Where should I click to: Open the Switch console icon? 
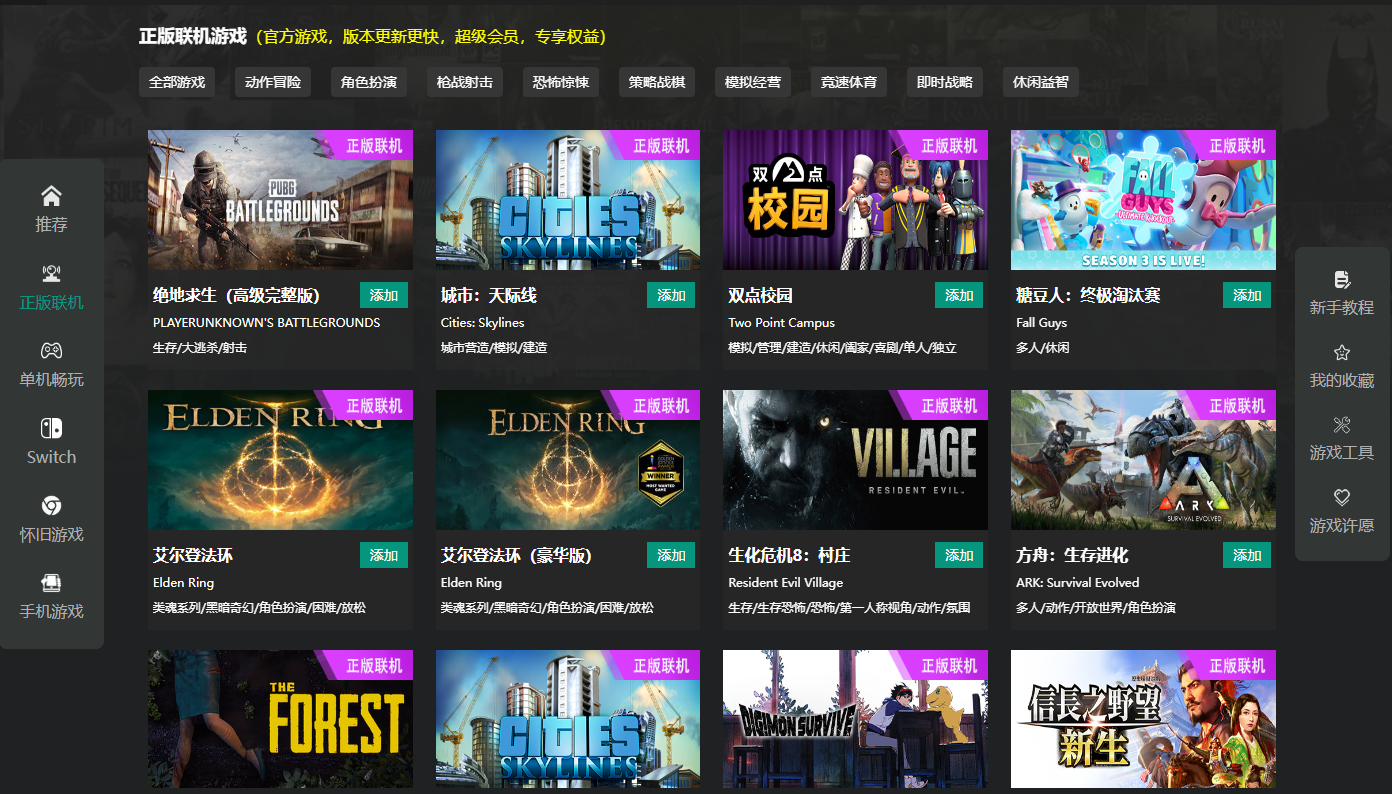(x=51, y=428)
